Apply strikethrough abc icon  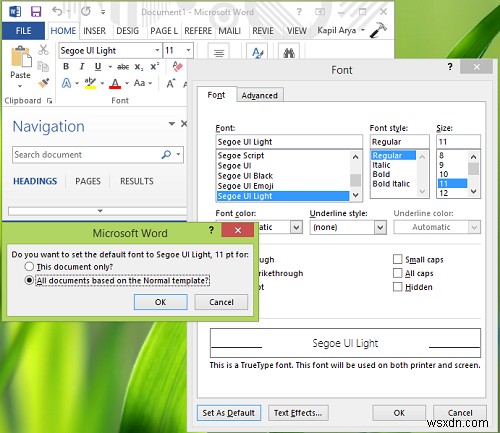123,67
